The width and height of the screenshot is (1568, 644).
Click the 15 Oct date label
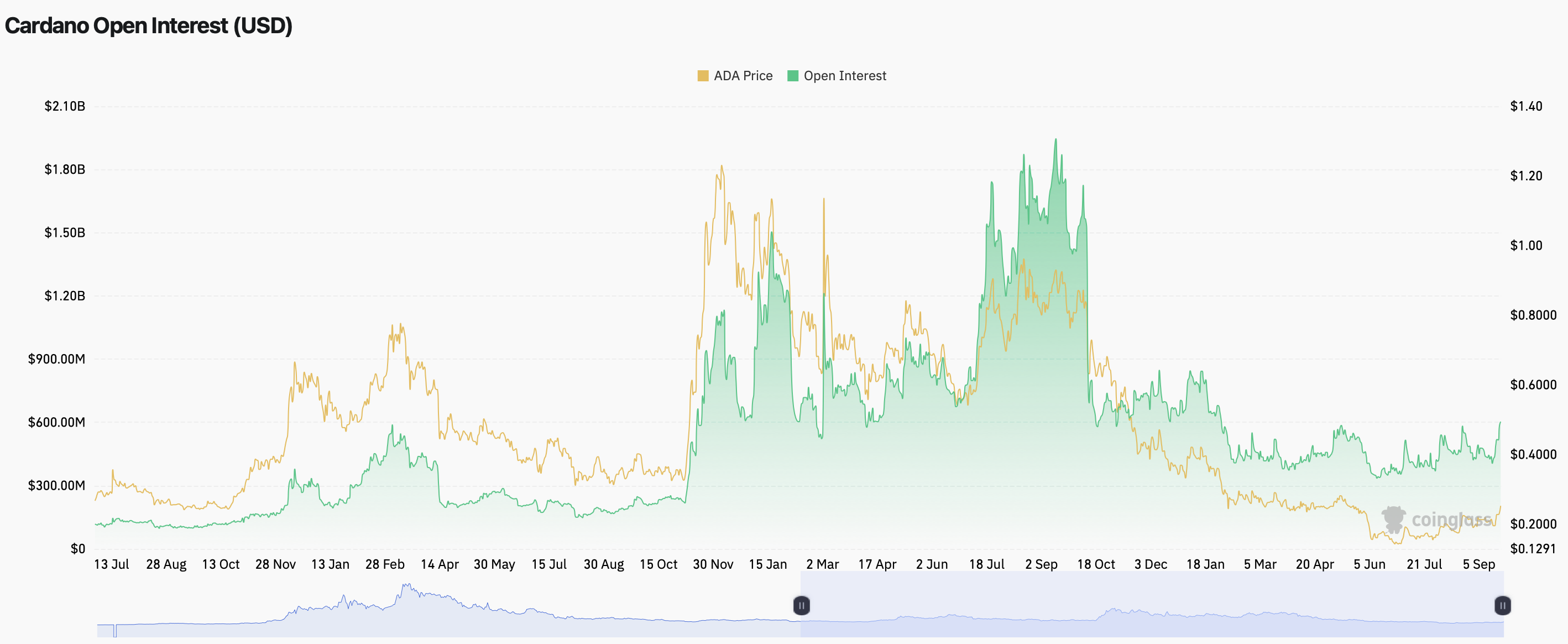coord(658,565)
